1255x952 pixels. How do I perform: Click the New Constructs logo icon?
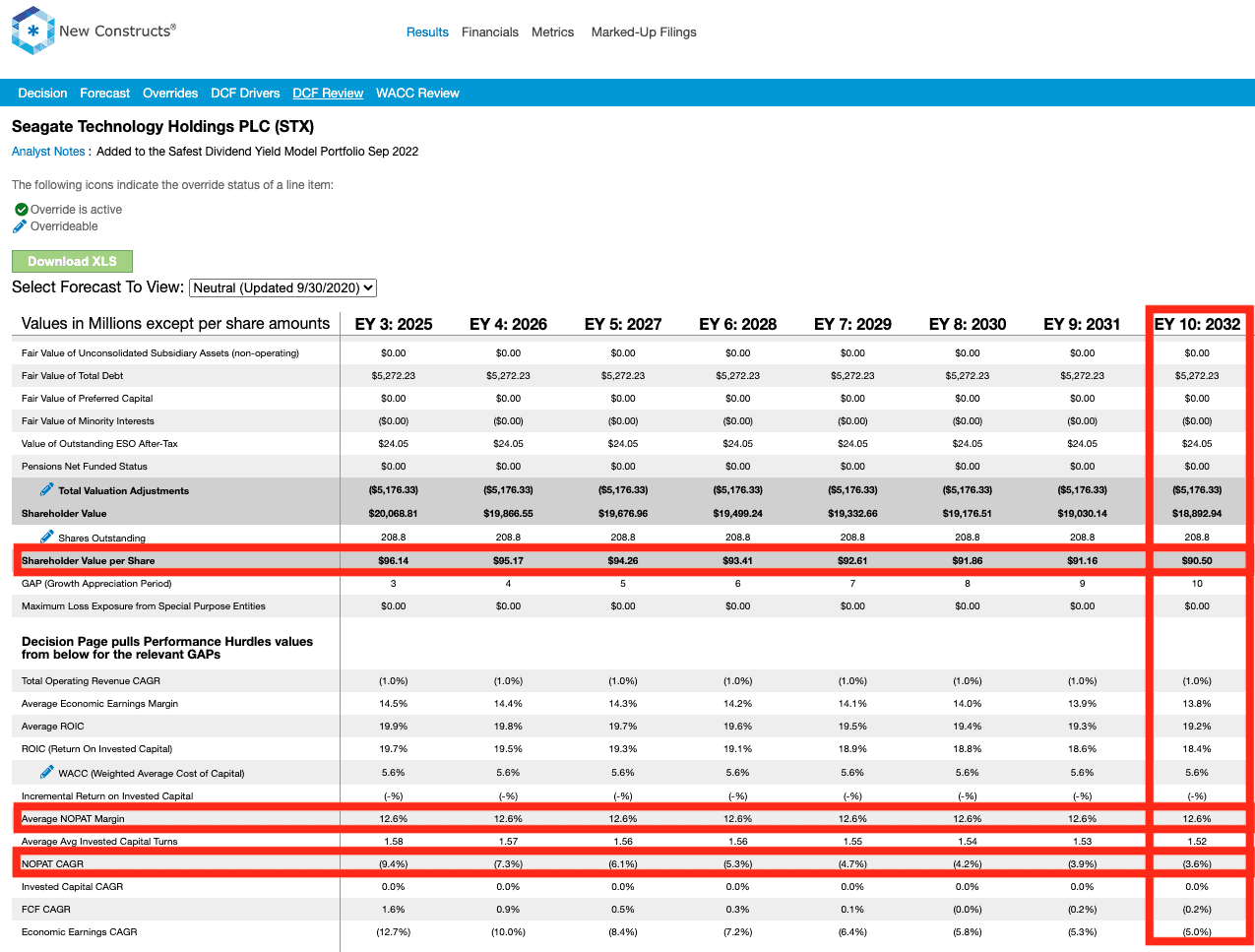pyautogui.click(x=32, y=31)
